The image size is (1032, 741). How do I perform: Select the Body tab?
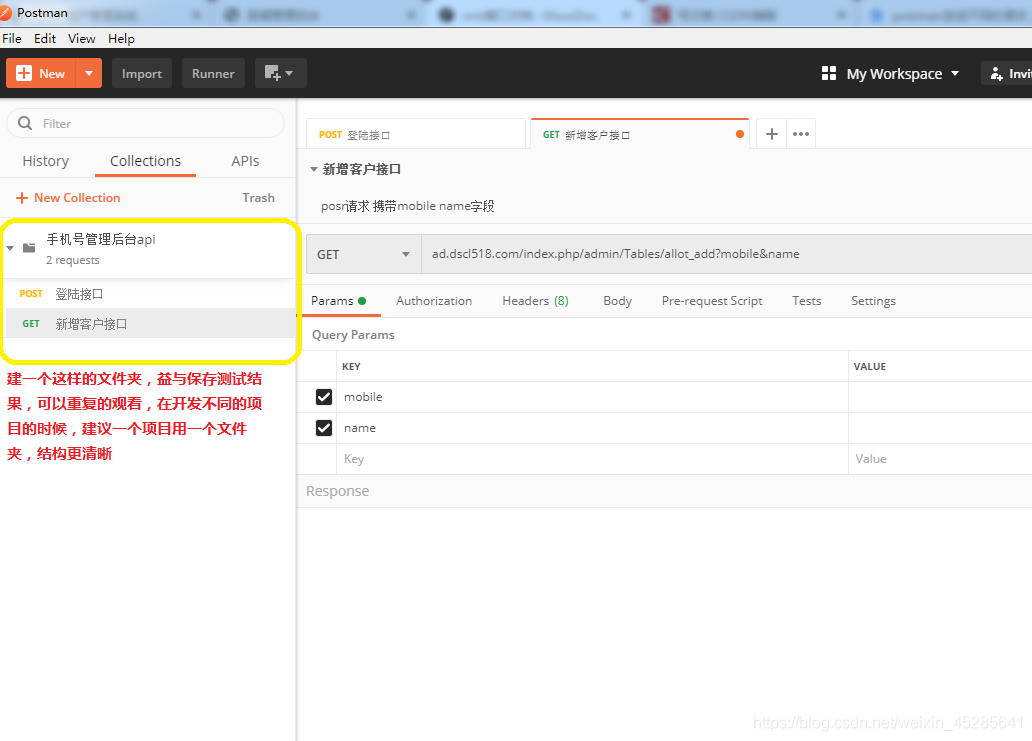(617, 301)
